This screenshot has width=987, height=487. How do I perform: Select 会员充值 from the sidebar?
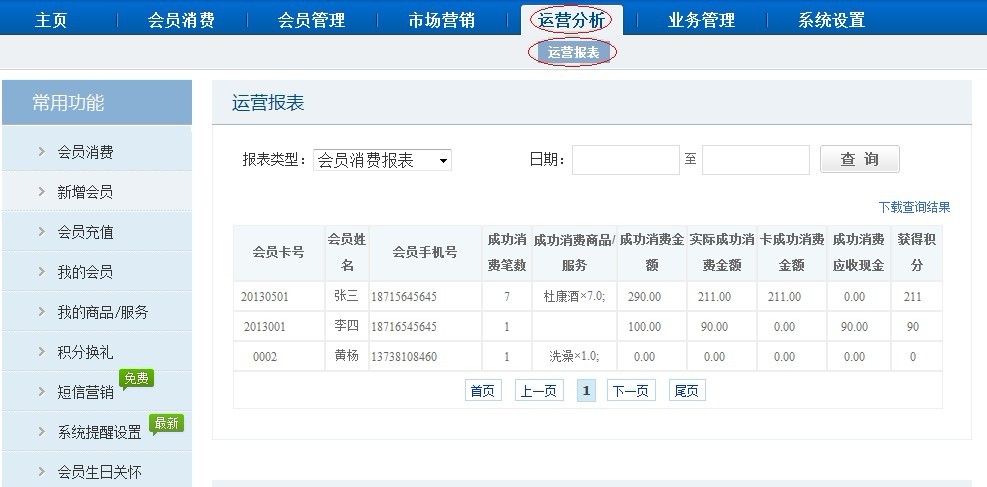pos(85,232)
